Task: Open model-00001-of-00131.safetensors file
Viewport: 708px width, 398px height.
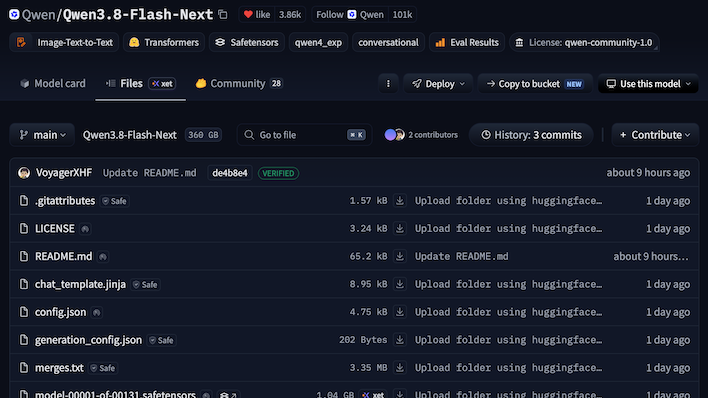Action: (115, 394)
